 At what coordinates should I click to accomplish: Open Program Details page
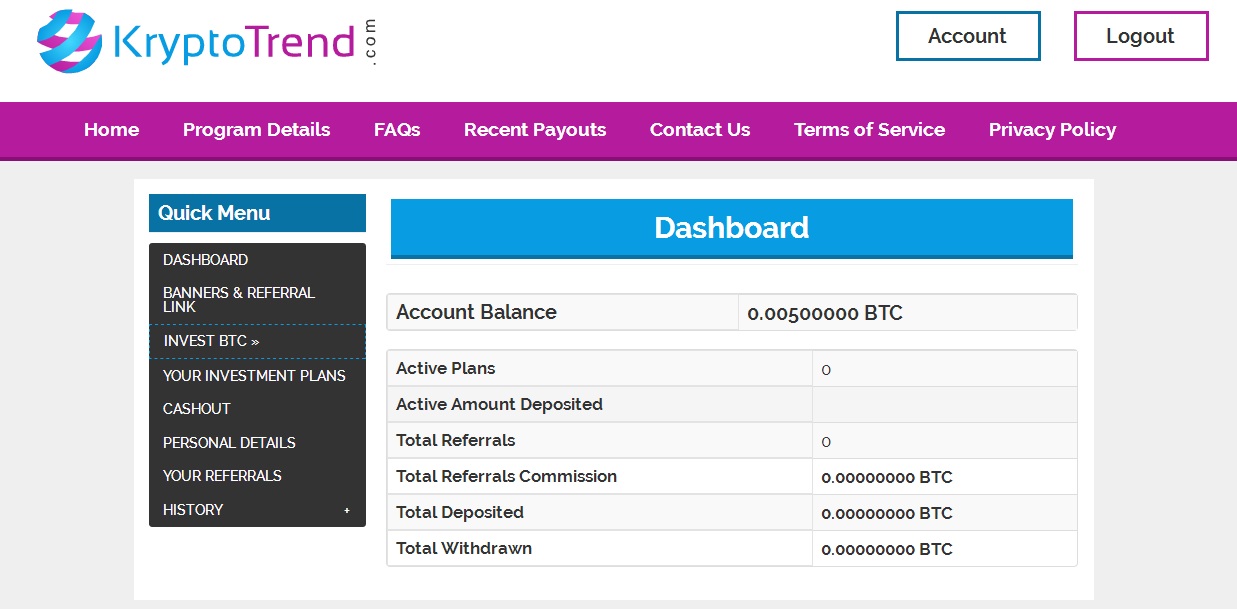(256, 130)
